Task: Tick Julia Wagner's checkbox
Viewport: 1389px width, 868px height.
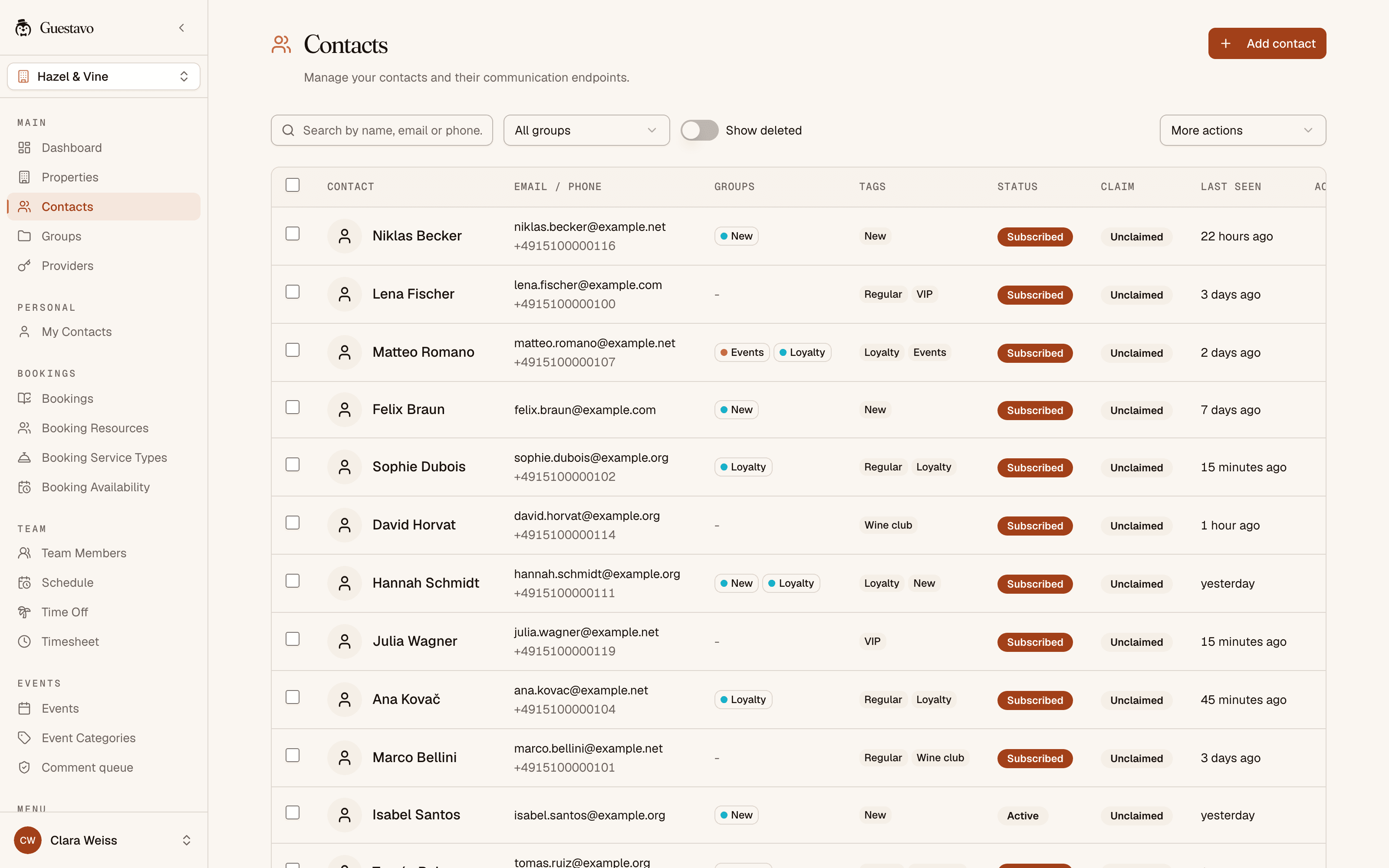Action: pos(293,639)
